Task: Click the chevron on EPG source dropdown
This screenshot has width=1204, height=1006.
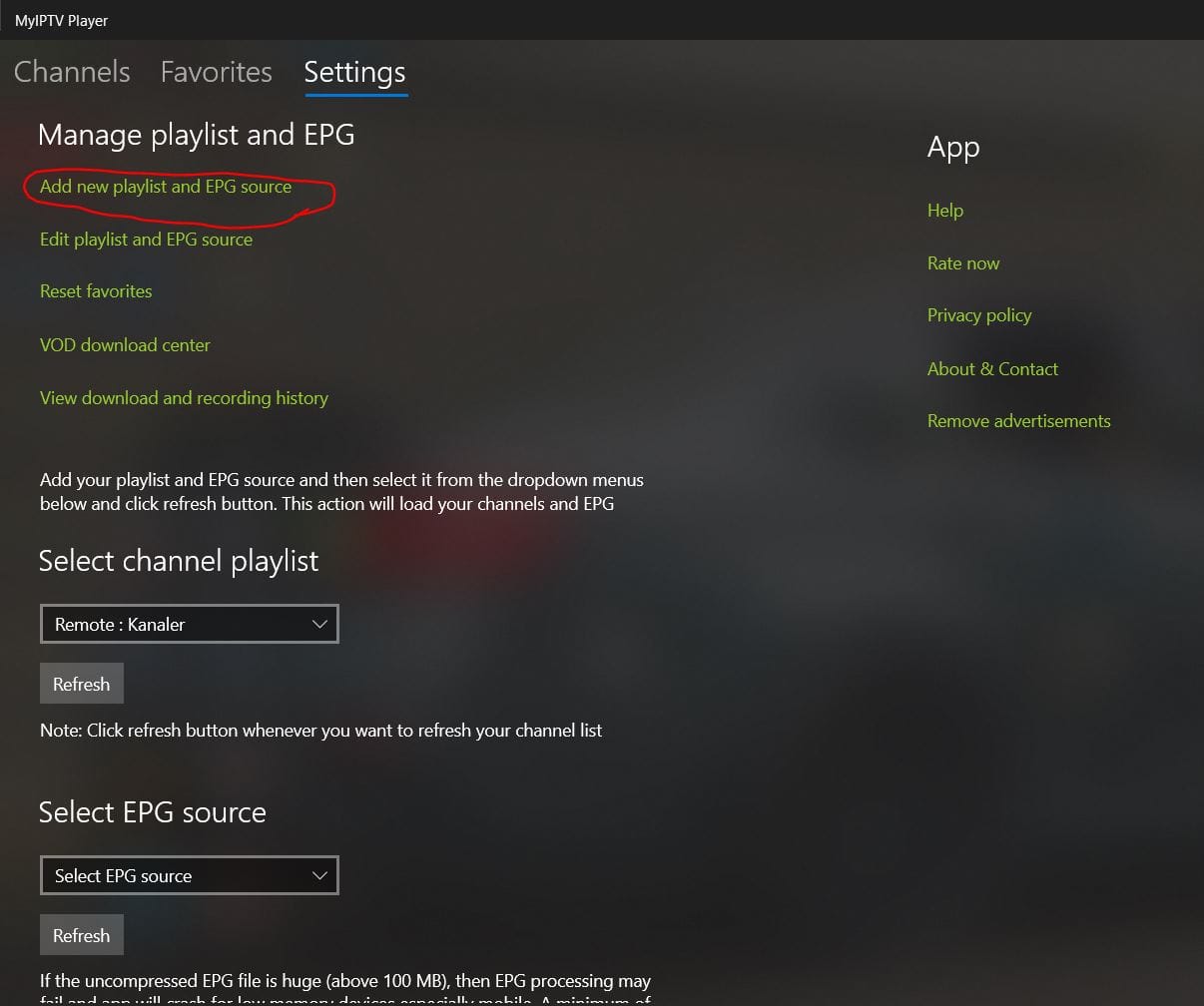Action: (319, 875)
